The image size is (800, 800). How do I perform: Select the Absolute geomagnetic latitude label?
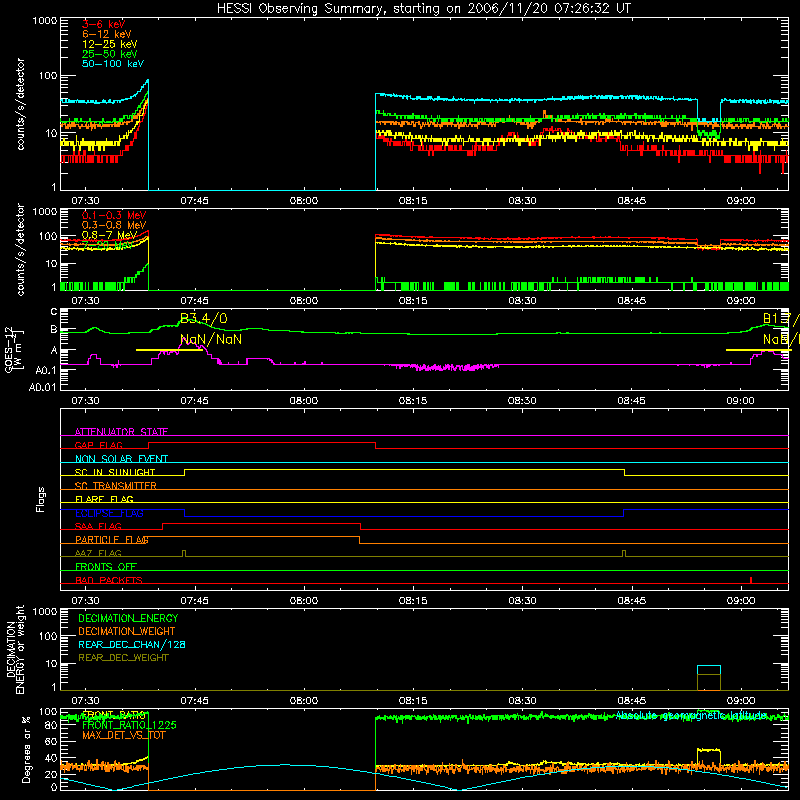691,715
